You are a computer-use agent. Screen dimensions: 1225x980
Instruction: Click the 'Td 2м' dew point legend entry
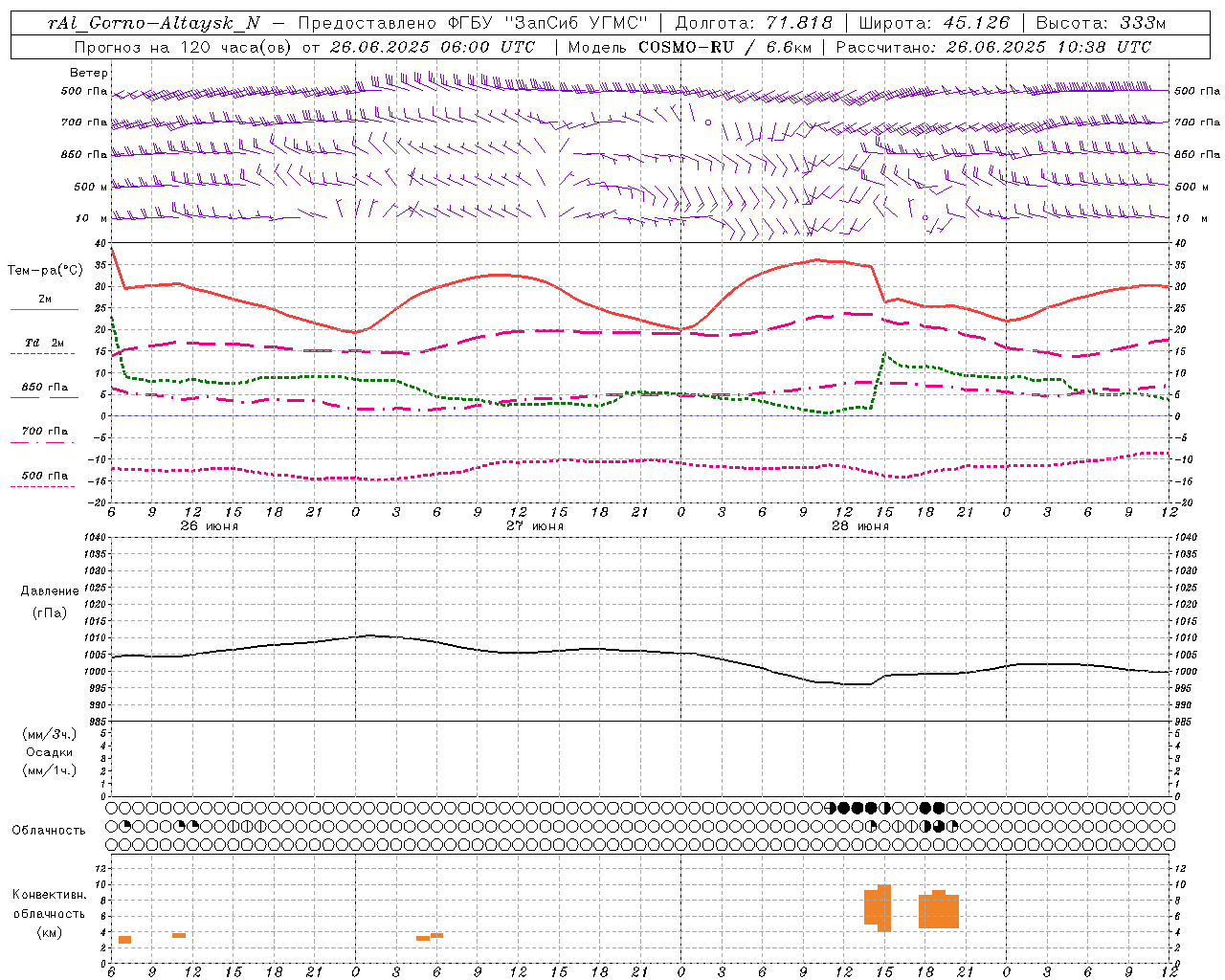point(45,343)
